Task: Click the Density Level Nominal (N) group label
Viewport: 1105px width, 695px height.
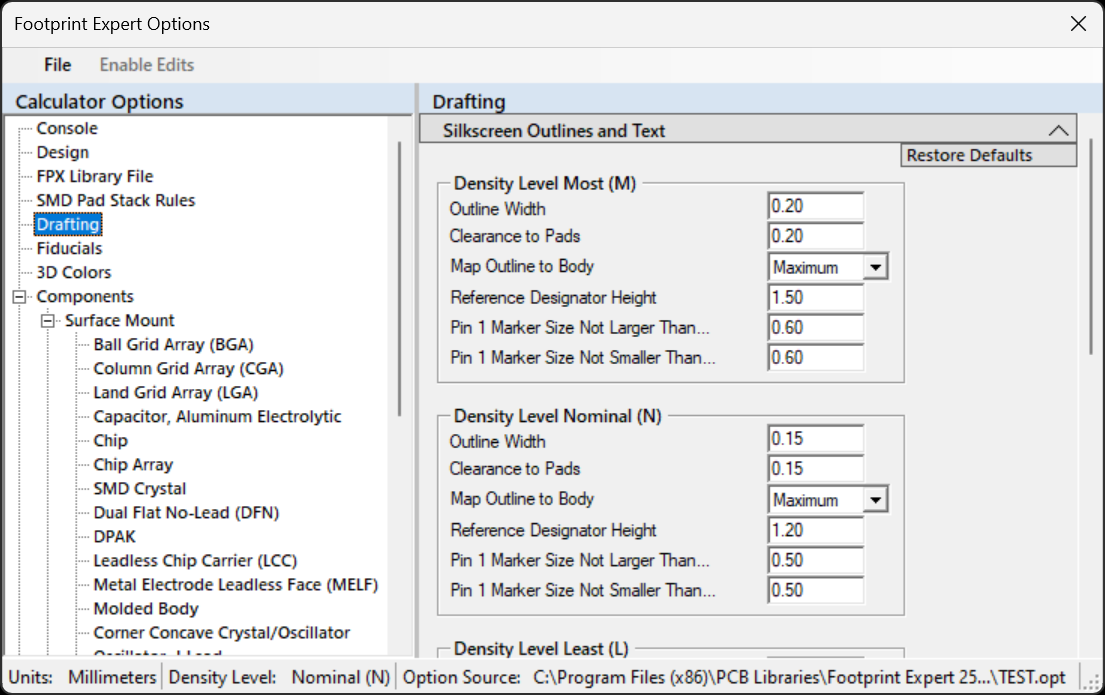Action: [x=557, y=416]
